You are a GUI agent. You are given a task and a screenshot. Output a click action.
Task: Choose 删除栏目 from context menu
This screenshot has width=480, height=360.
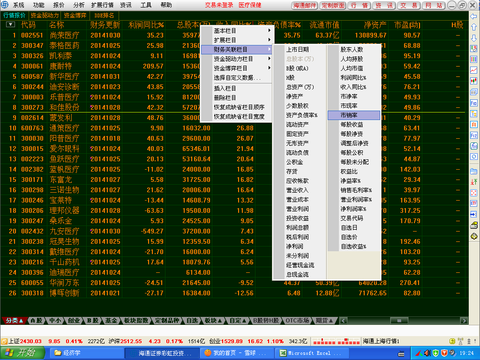tap(237, 98)
